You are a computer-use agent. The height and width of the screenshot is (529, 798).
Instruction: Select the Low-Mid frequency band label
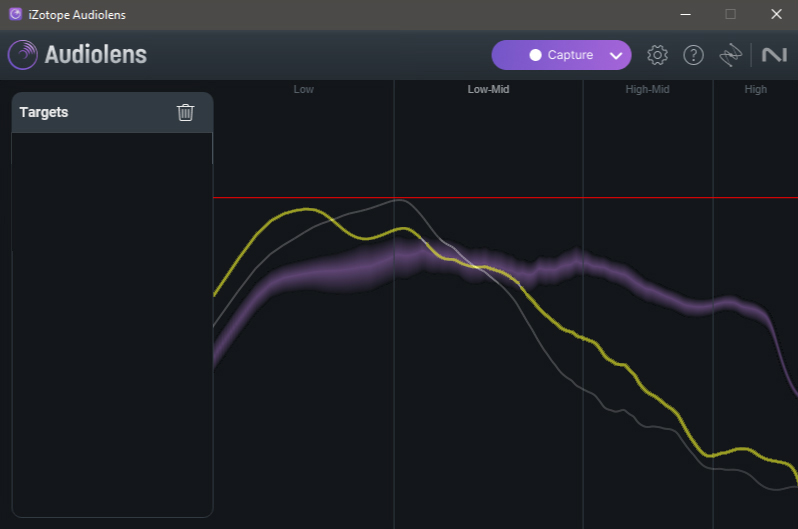(x=488, y=89)
